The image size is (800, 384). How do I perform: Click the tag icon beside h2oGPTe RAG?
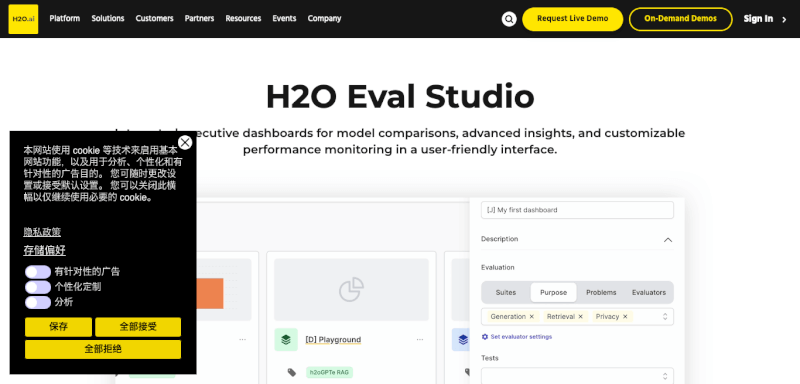pyautogui.click(x=292, y=372)
